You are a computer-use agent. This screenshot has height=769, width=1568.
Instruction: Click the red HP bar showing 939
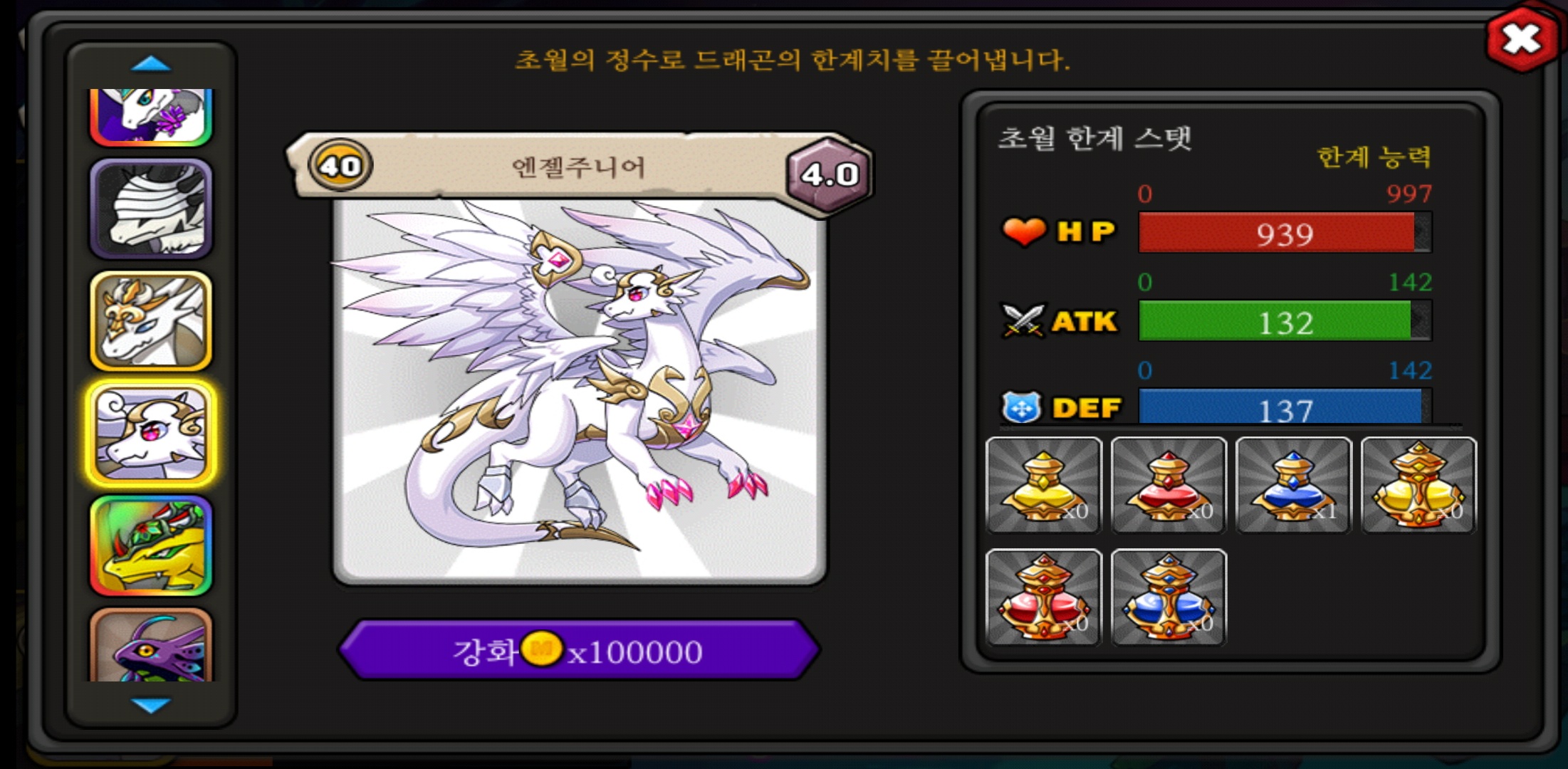pyautogui.click(x=1285, y=233)
